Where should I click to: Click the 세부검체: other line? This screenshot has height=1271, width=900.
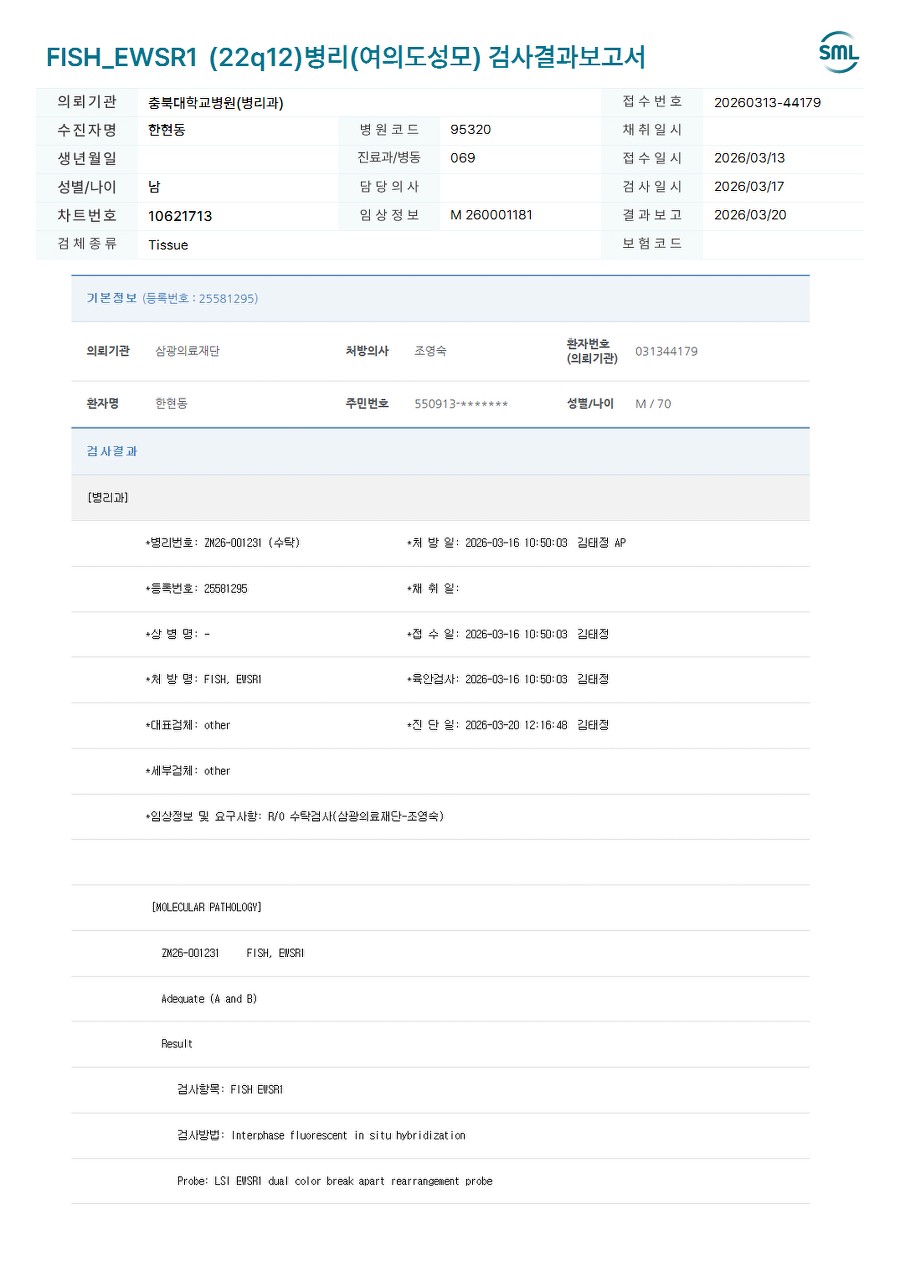point(187,771)
